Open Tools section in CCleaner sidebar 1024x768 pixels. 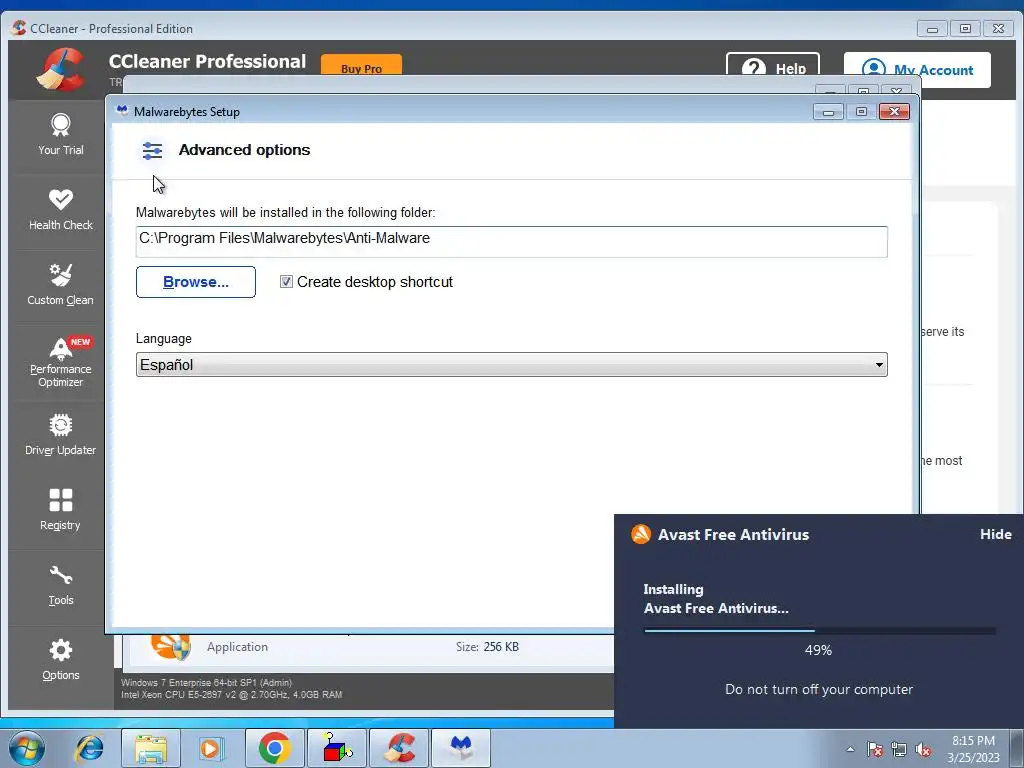[61, 586]
